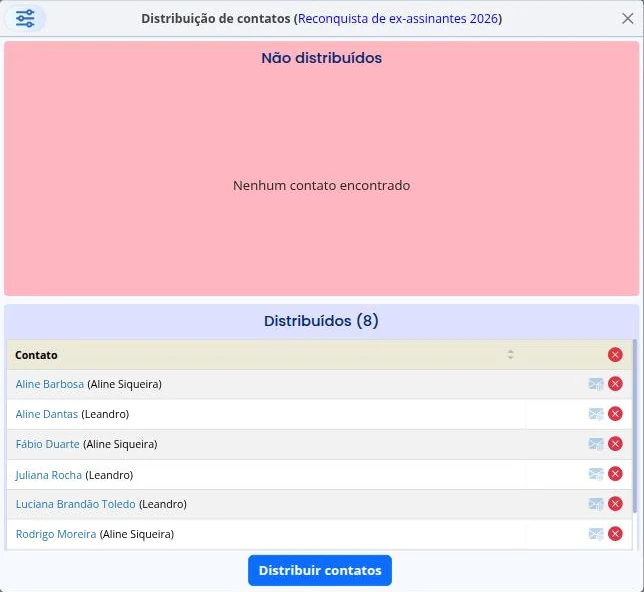Open Reconquista de ex-assinantes 2026 campaign link
The height and width of the screenshot is (592, 644).
tap(398, 18)
